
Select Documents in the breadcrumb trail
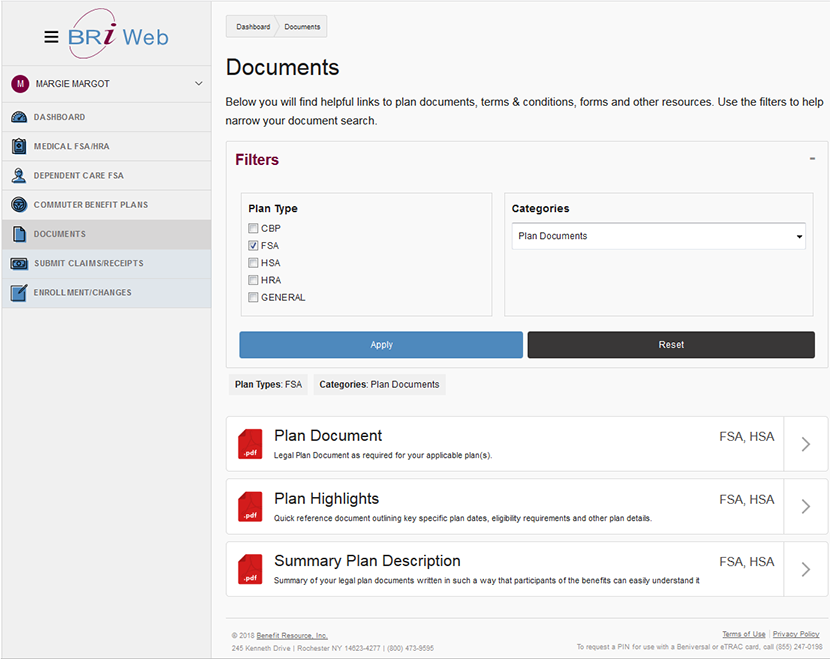click(x=300, y=26)
